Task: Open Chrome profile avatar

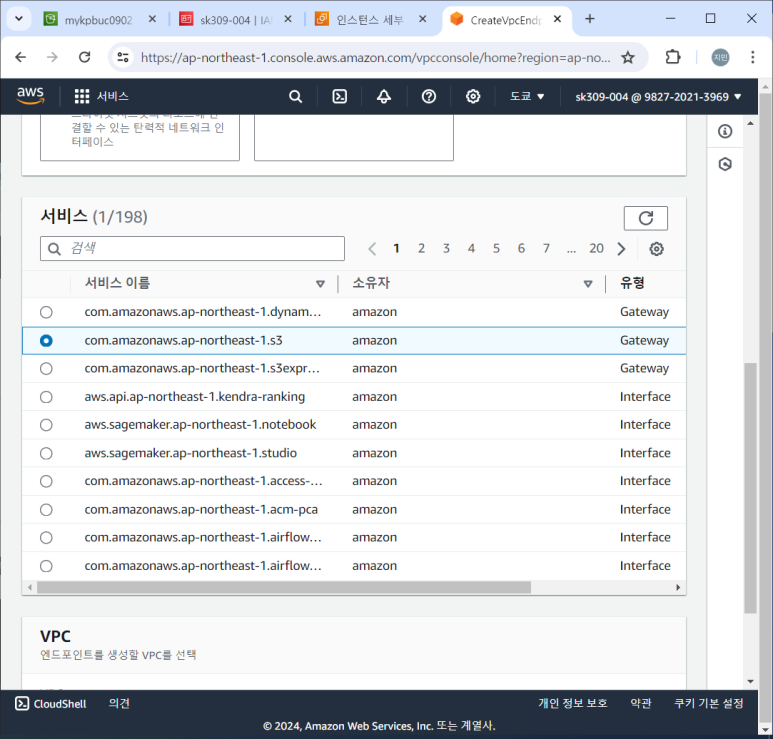Action: pos(720,58)
